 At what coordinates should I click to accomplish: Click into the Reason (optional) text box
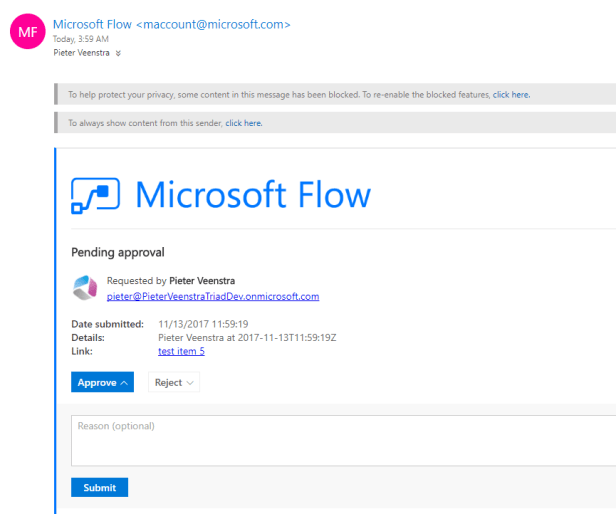click(x=343, y=441)
